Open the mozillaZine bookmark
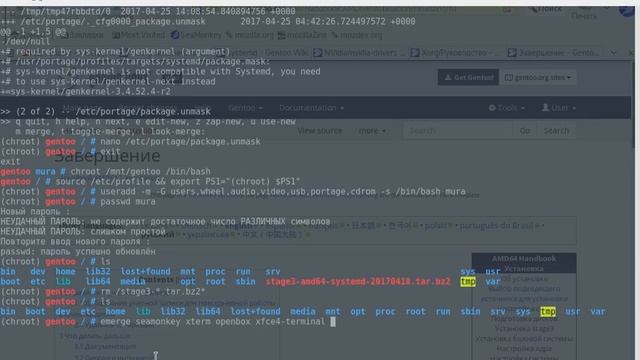Image resolution: width=640 pixels, height=360 pixels. [302, 35]
